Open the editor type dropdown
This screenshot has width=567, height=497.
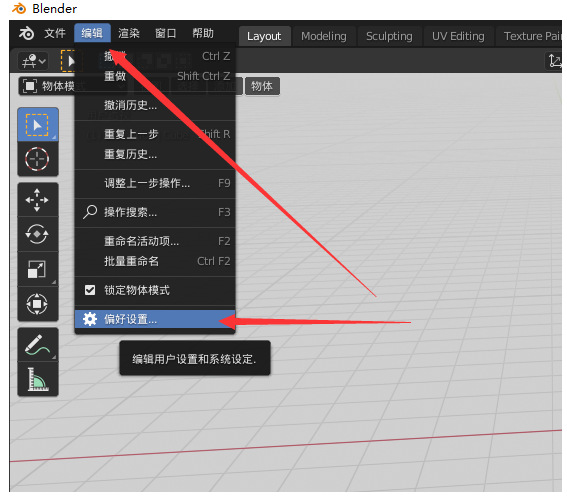[x=33, y=61]
